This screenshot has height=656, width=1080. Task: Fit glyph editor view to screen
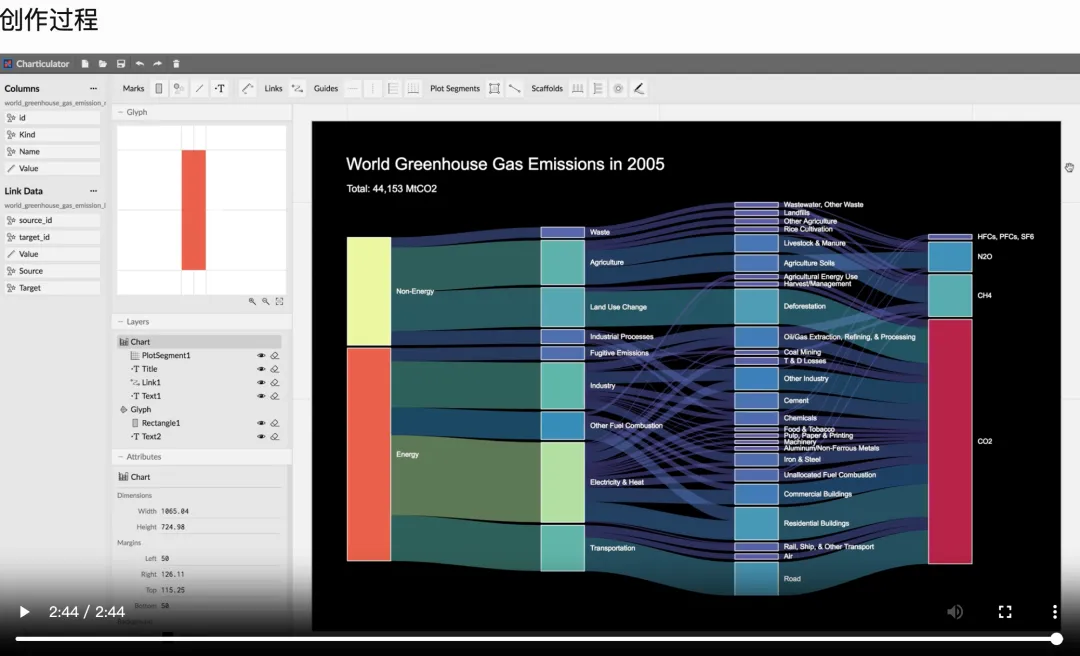[x=279, y=301]
